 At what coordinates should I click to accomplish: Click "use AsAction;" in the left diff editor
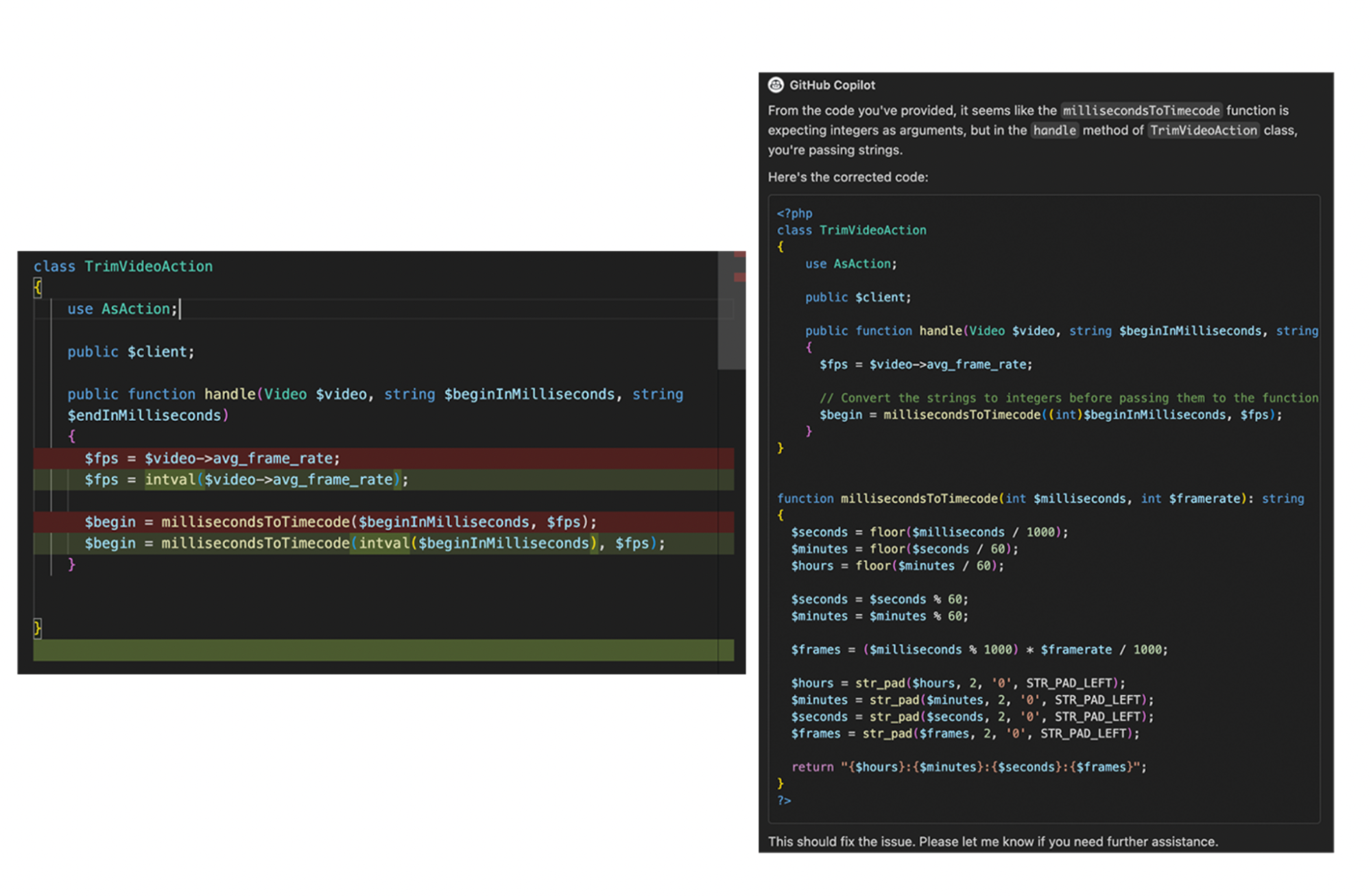(x=123, y=309)
